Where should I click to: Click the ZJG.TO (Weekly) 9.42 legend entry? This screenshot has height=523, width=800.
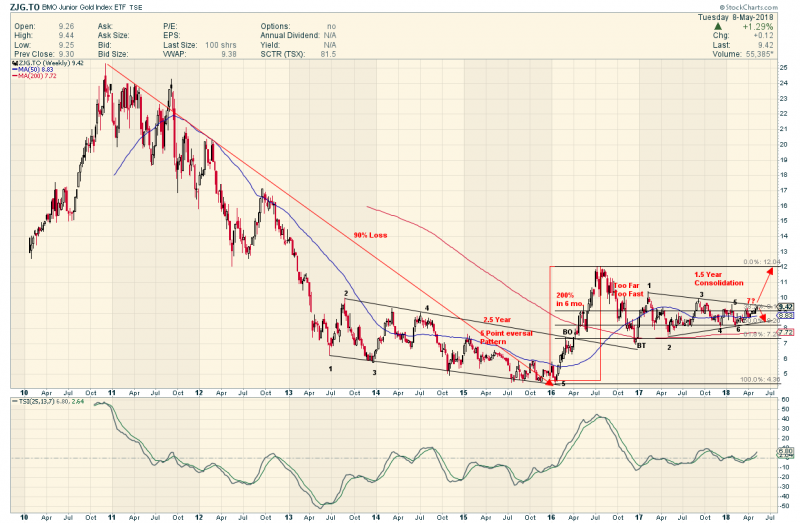[47, 63]
